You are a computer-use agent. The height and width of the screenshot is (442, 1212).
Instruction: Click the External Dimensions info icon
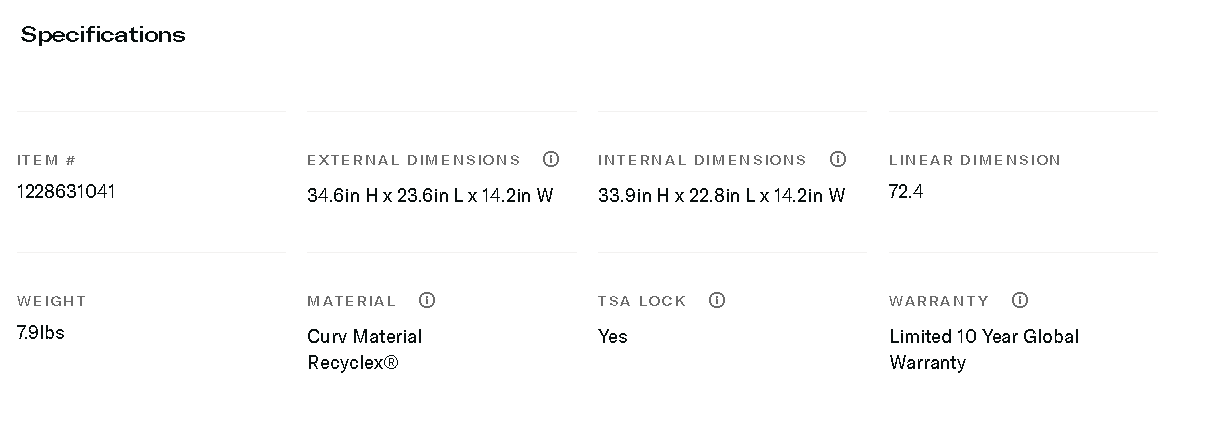coord(550,159)
